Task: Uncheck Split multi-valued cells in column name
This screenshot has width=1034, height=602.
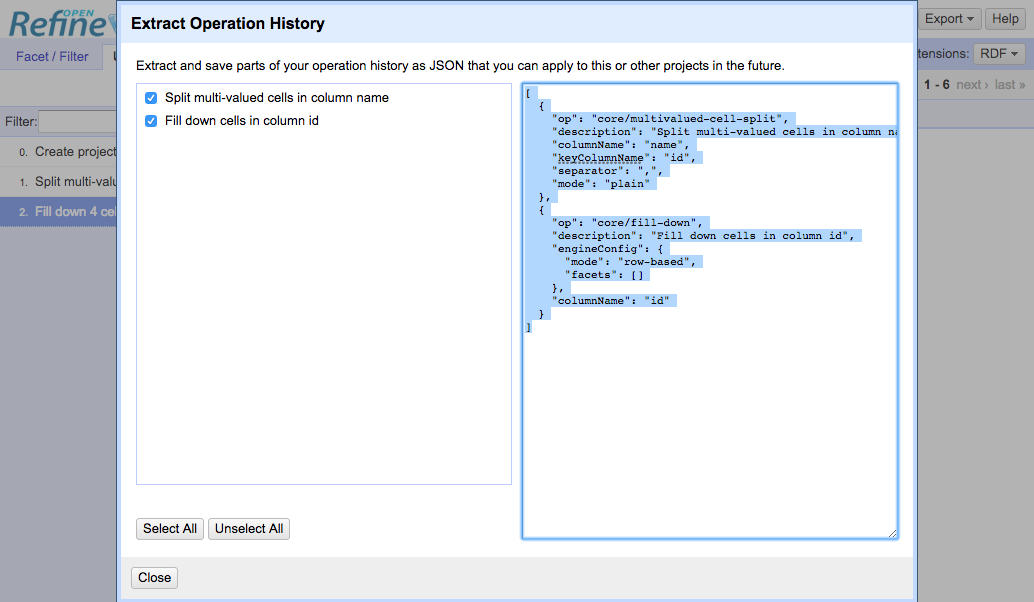Action: tap(151, 98)
